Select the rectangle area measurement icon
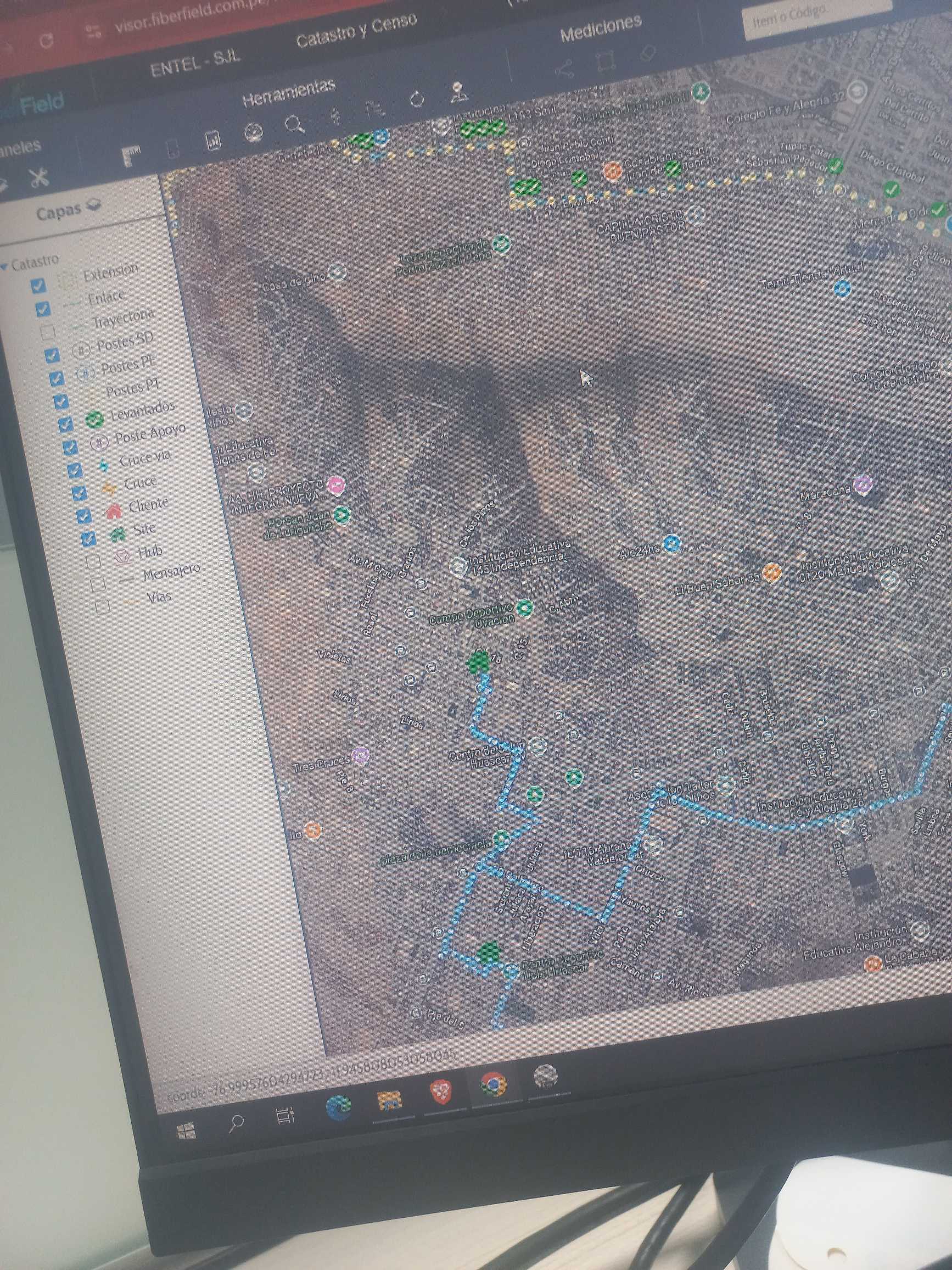The height and width of the screenshot is (1270, 952). 606,61
